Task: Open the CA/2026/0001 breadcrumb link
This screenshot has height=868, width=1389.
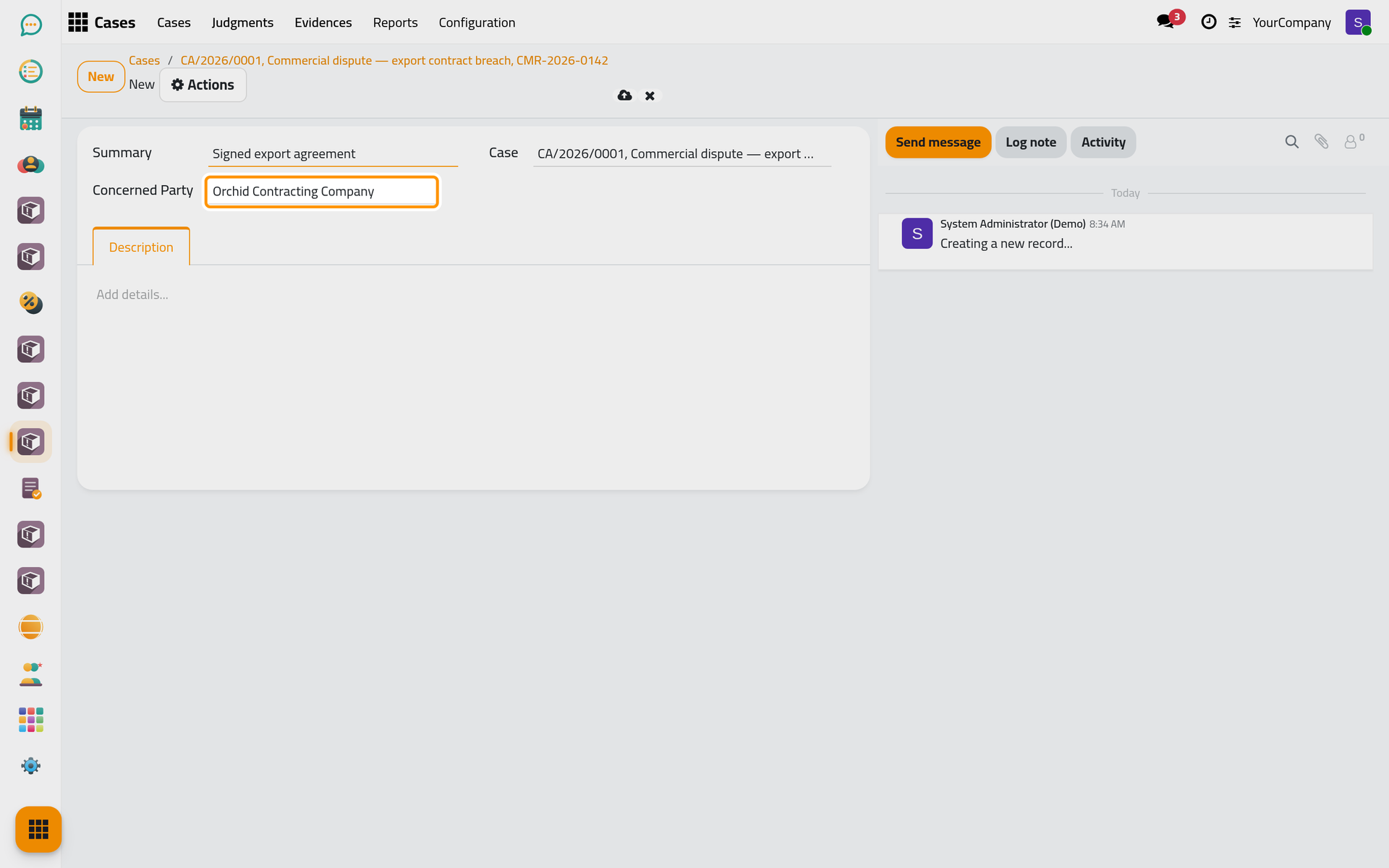Action: coord(394,61)
